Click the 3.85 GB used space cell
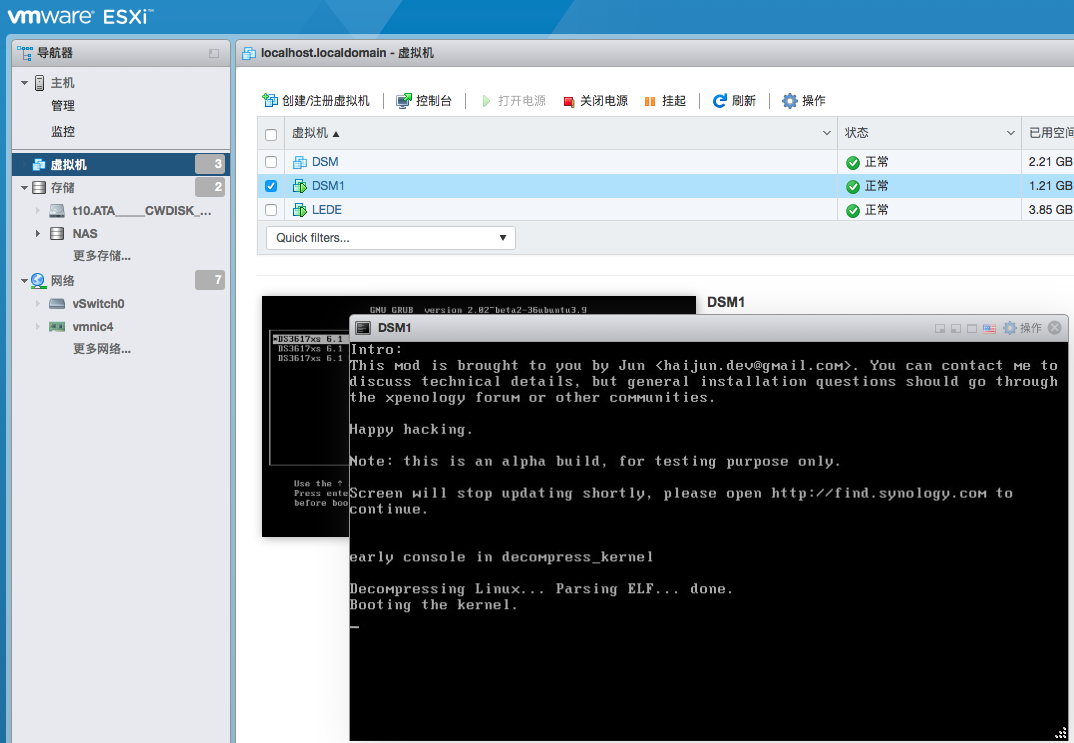The image size is (1074, 743). (1050, 210)
